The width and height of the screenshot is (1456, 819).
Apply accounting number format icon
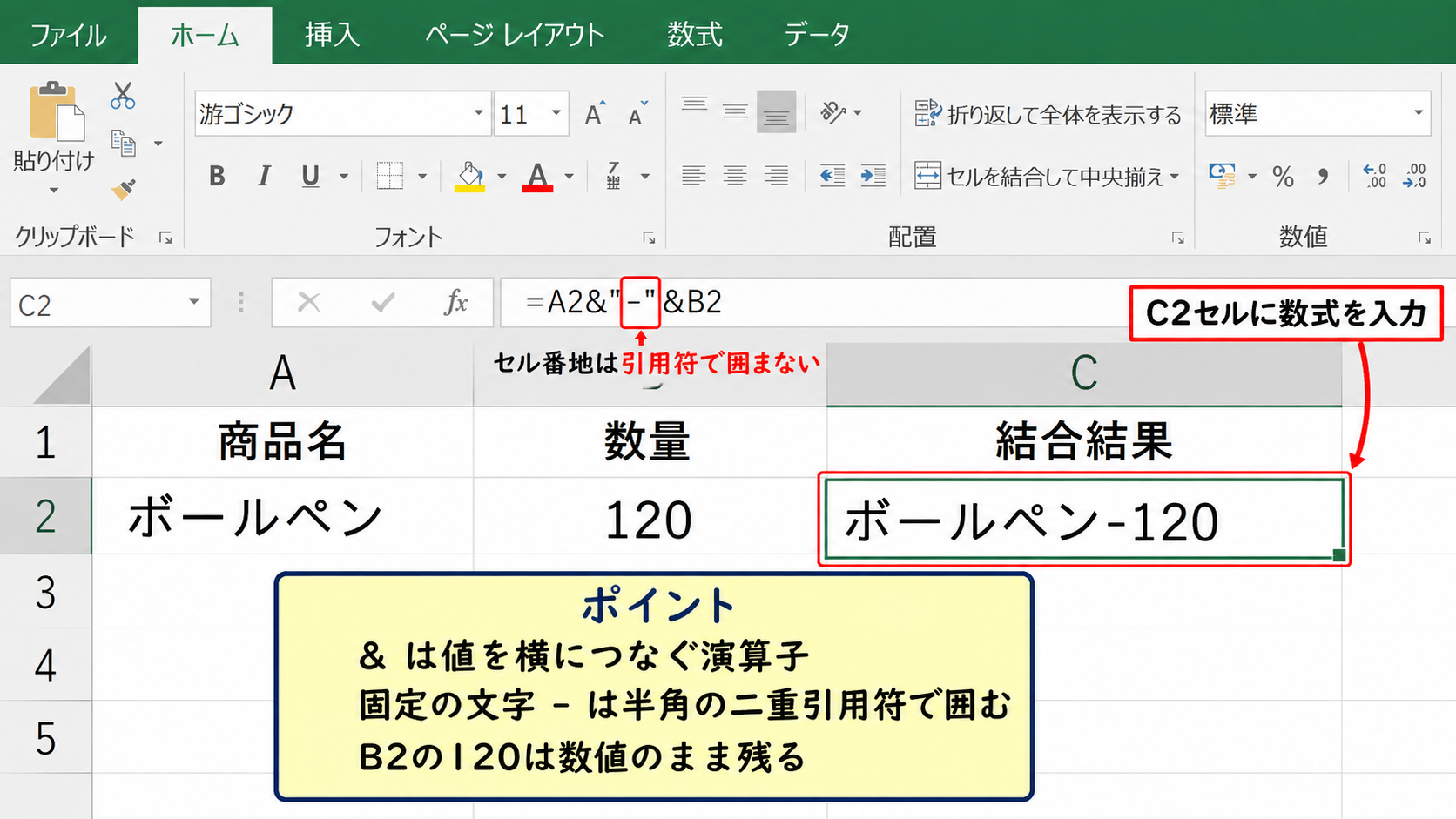(1223, 176)
